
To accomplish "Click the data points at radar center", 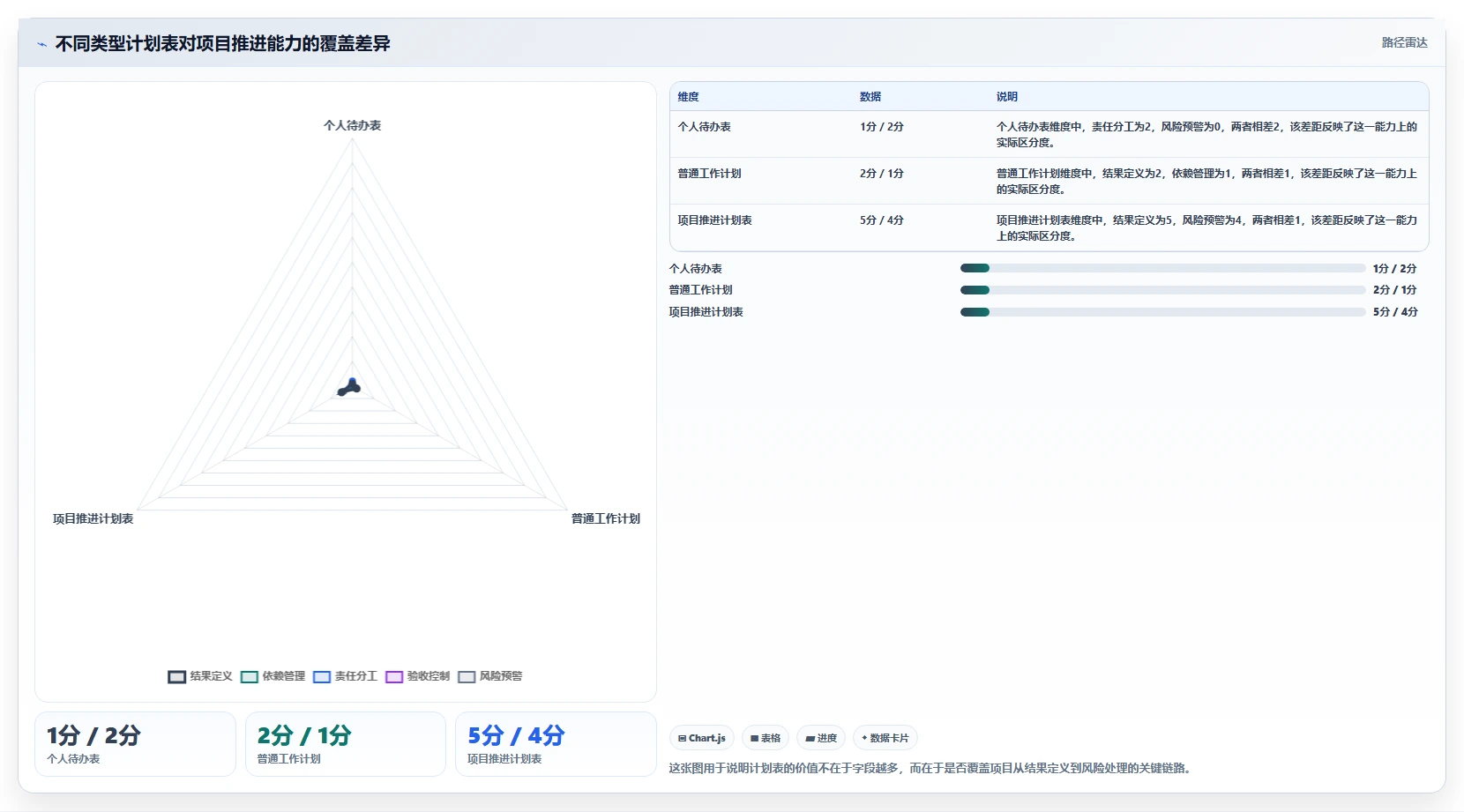I will [x=349, y=387].
